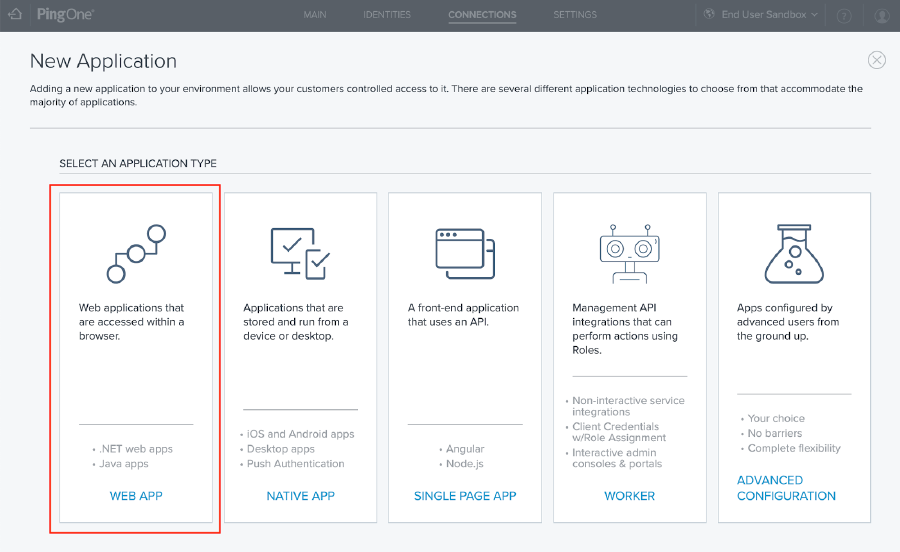
Task: Open the help question mark icon
Action: (x=844, y=16)
